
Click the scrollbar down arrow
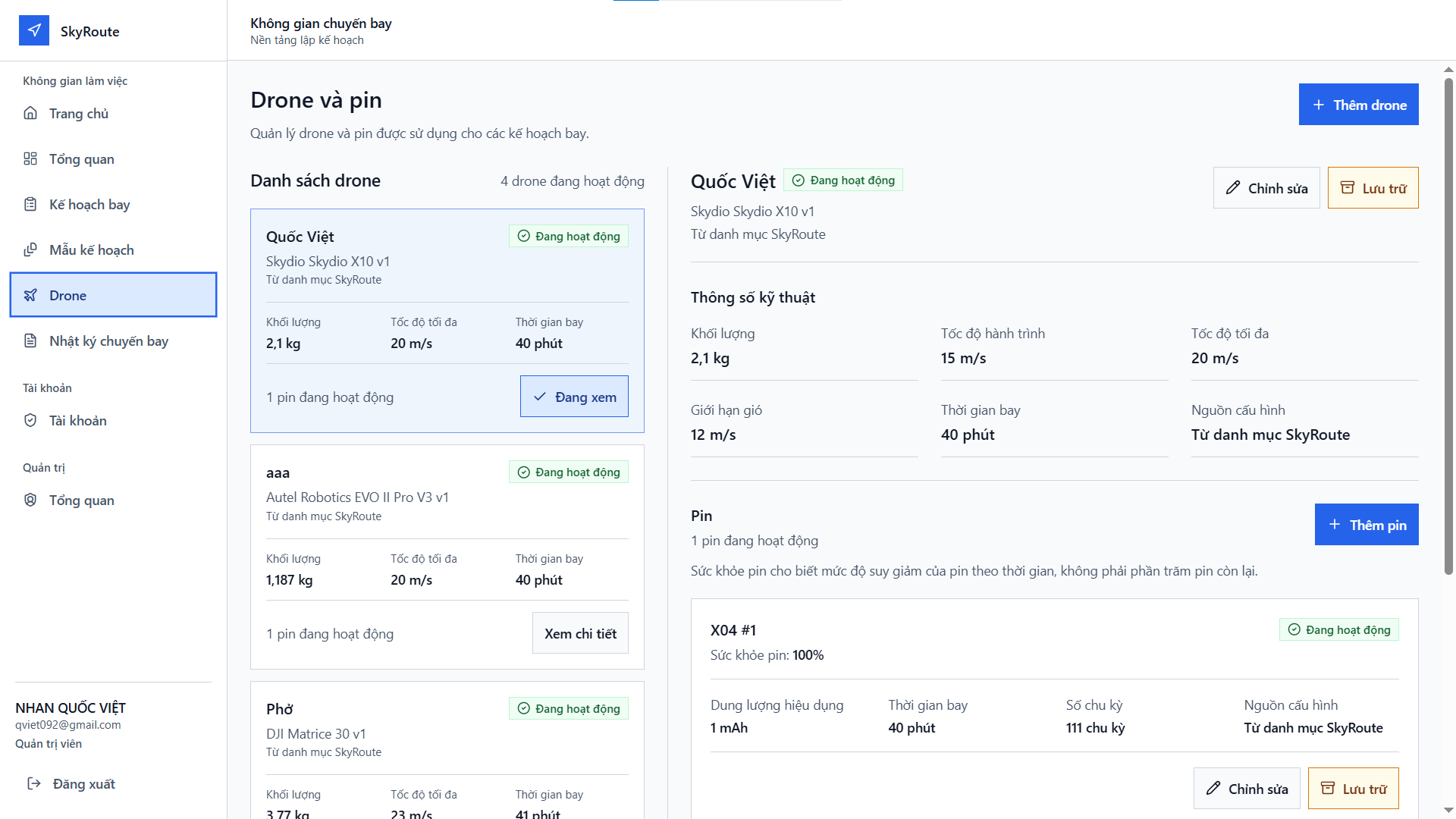[1448, 811]
